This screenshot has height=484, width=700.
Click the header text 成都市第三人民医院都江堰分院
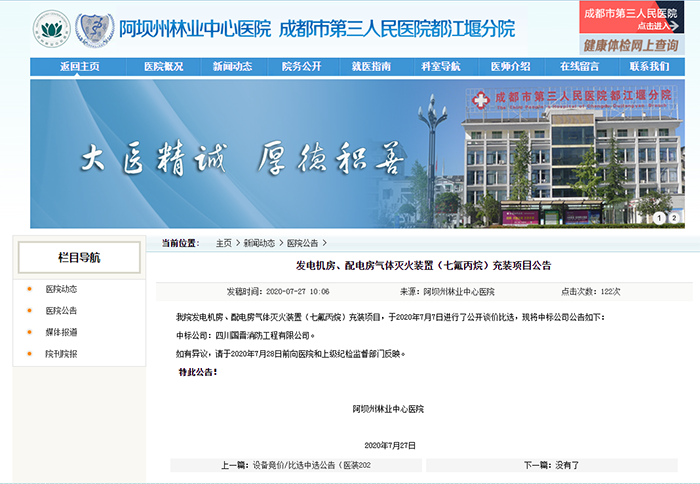point(397,29)
